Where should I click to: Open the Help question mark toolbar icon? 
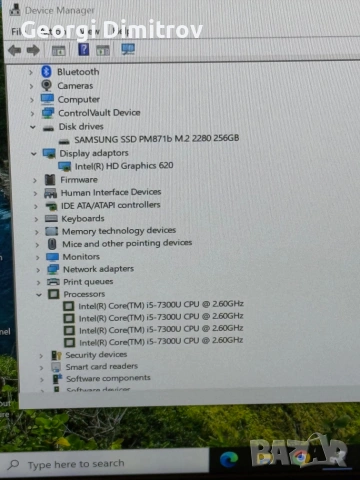click(83, 50)
